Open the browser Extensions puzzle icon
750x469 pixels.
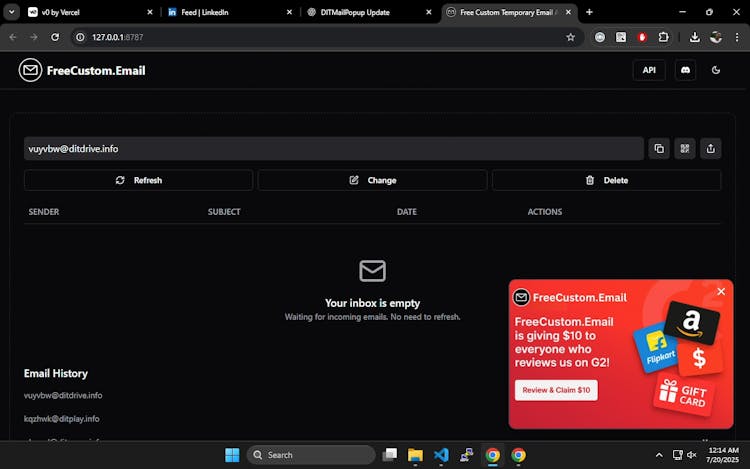tap(663, 37)
